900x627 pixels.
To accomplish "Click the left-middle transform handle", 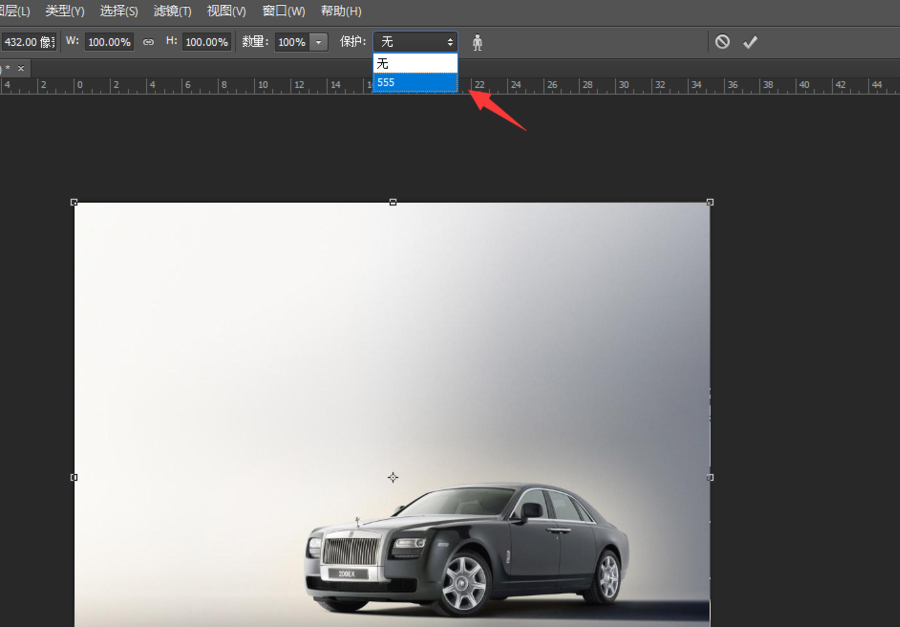I will coord(75,478).
